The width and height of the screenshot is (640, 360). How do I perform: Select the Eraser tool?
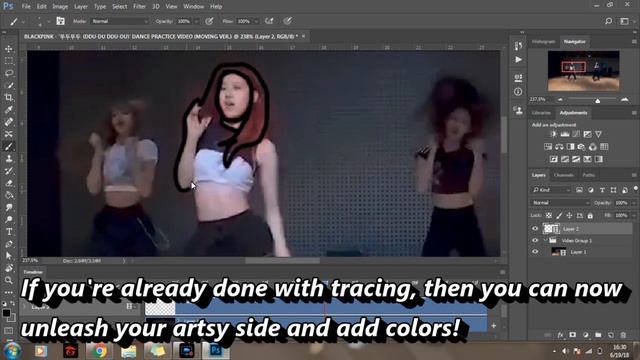9,183
